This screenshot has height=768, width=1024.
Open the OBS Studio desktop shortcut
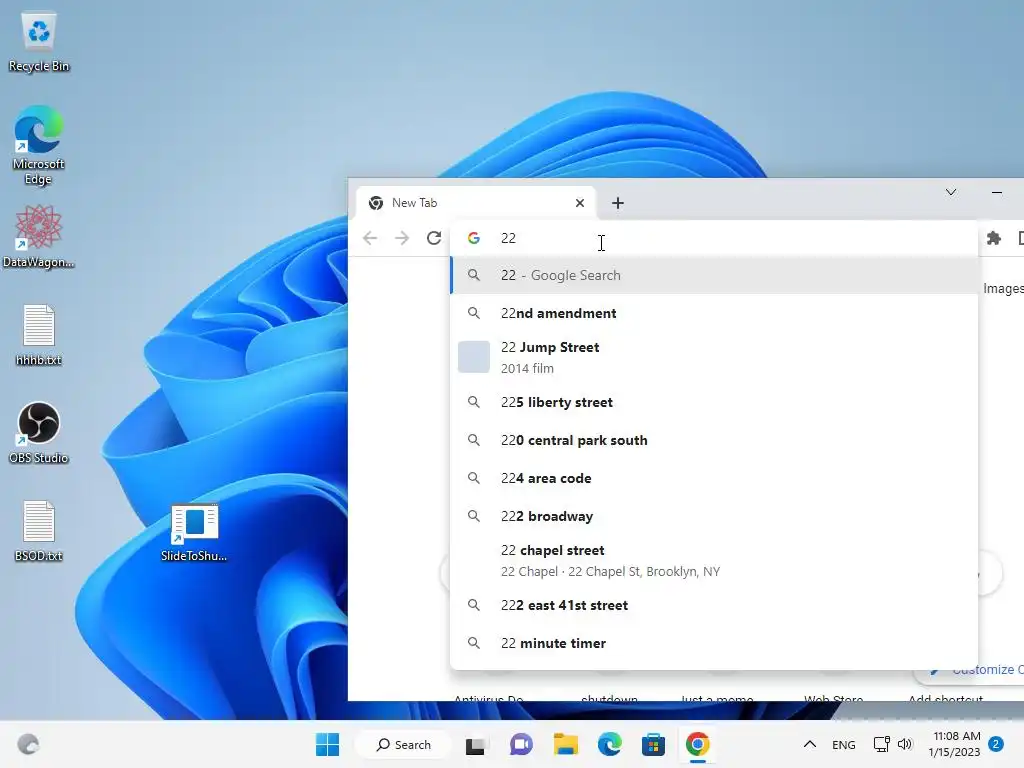pos(39,432)
